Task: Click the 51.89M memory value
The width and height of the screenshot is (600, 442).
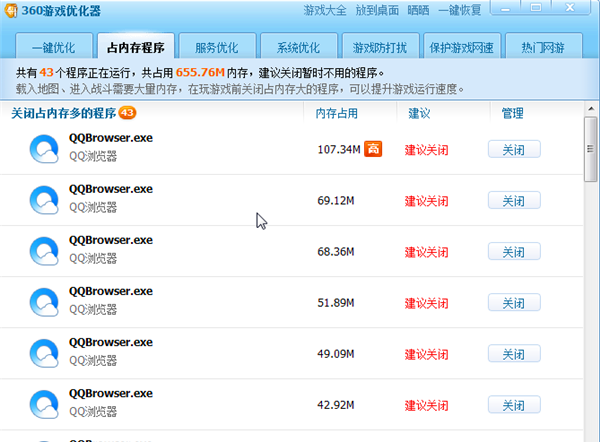Action: pyautogui.click(x=336, y=303)
